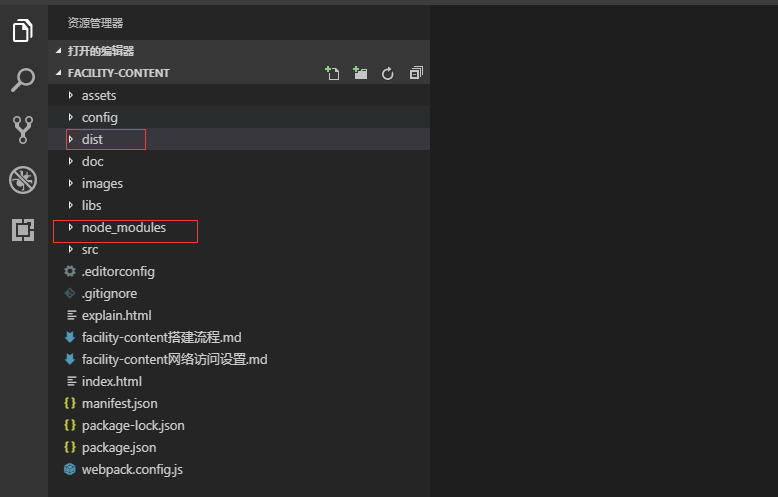Click the Refresh explorer icon
Screen dimensions: 778x497
388,73
